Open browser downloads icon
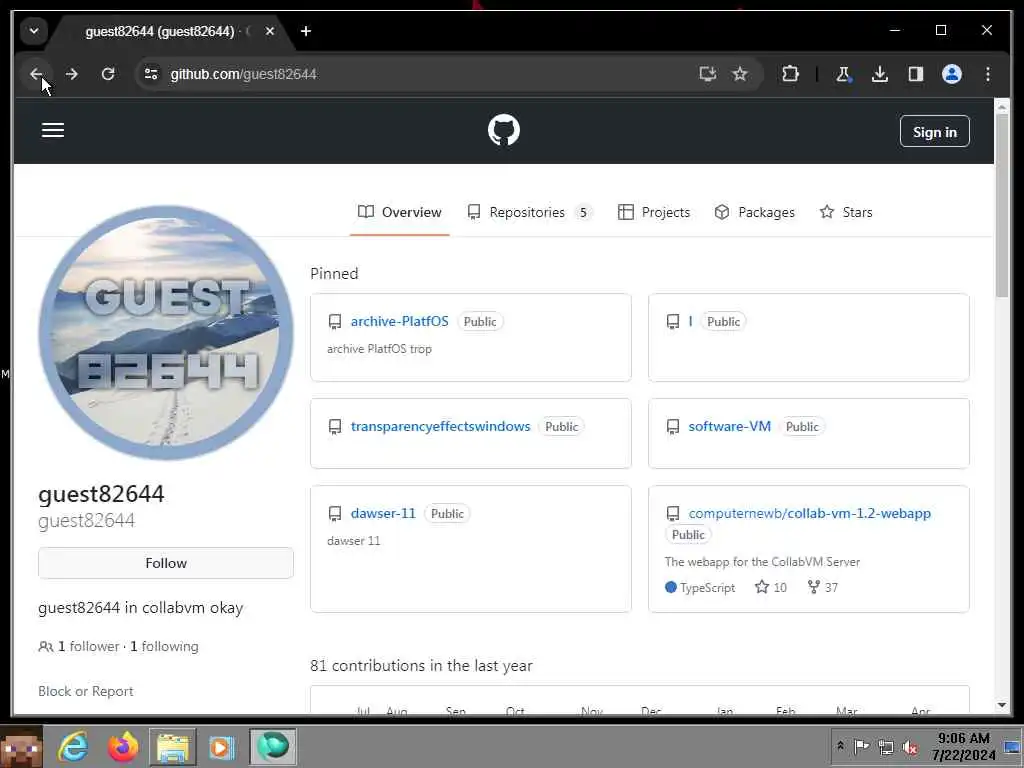This screenshot has width=1024, height=768. (880, 74)
